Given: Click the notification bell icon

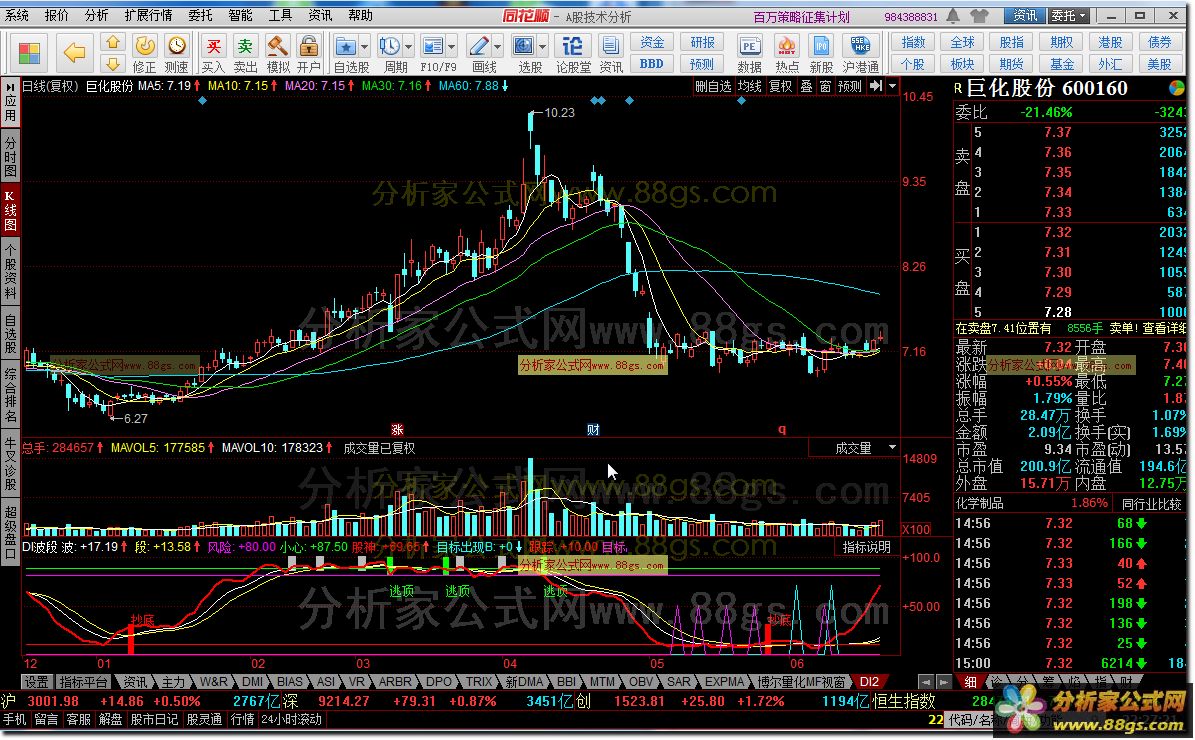Looking at the screenshot, I should (x=953, y=15).
